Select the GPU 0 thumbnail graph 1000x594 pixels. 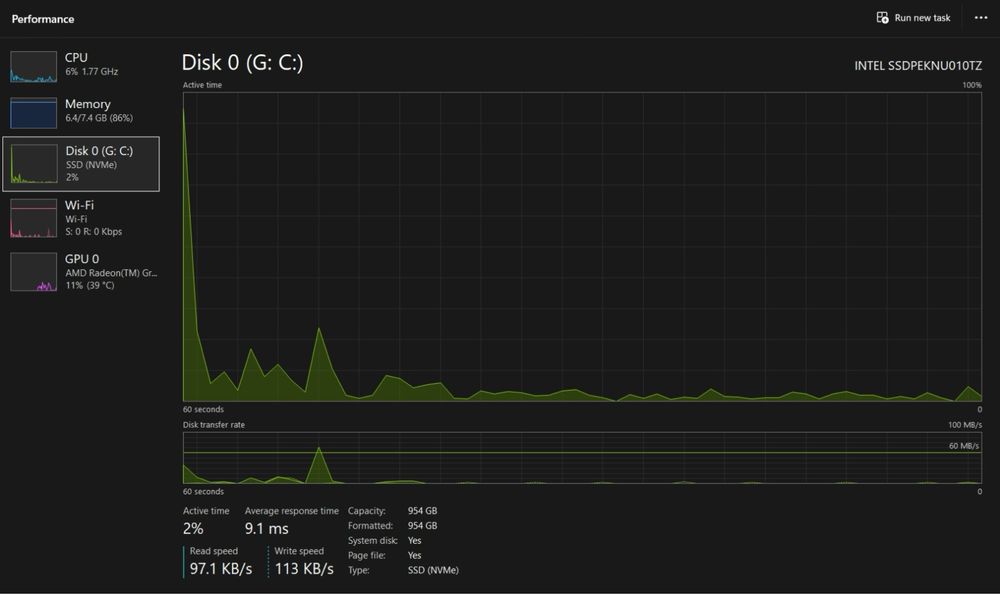(x=33, y=272)
